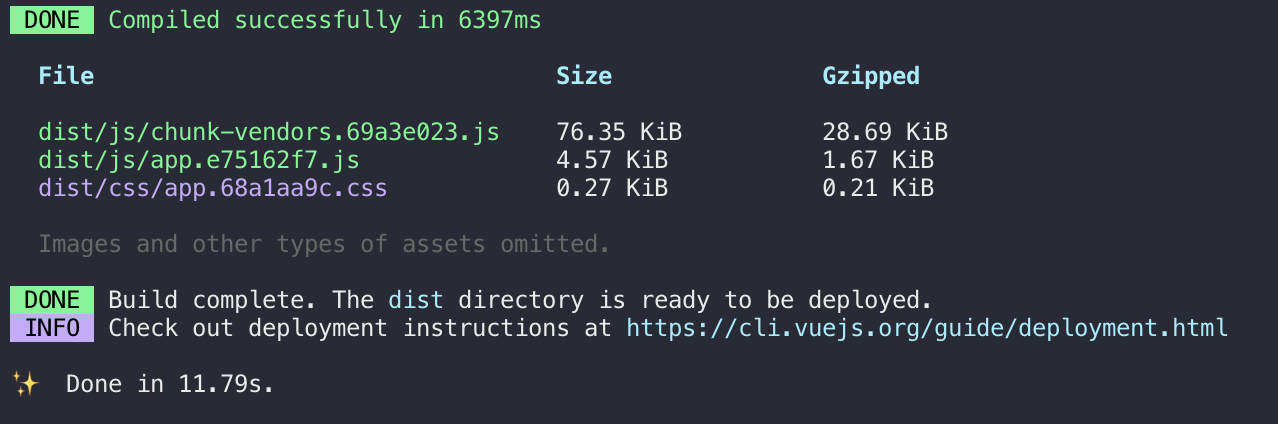
Task: Click the 28.69 KiB gzipped value
Action: point(885,132)
